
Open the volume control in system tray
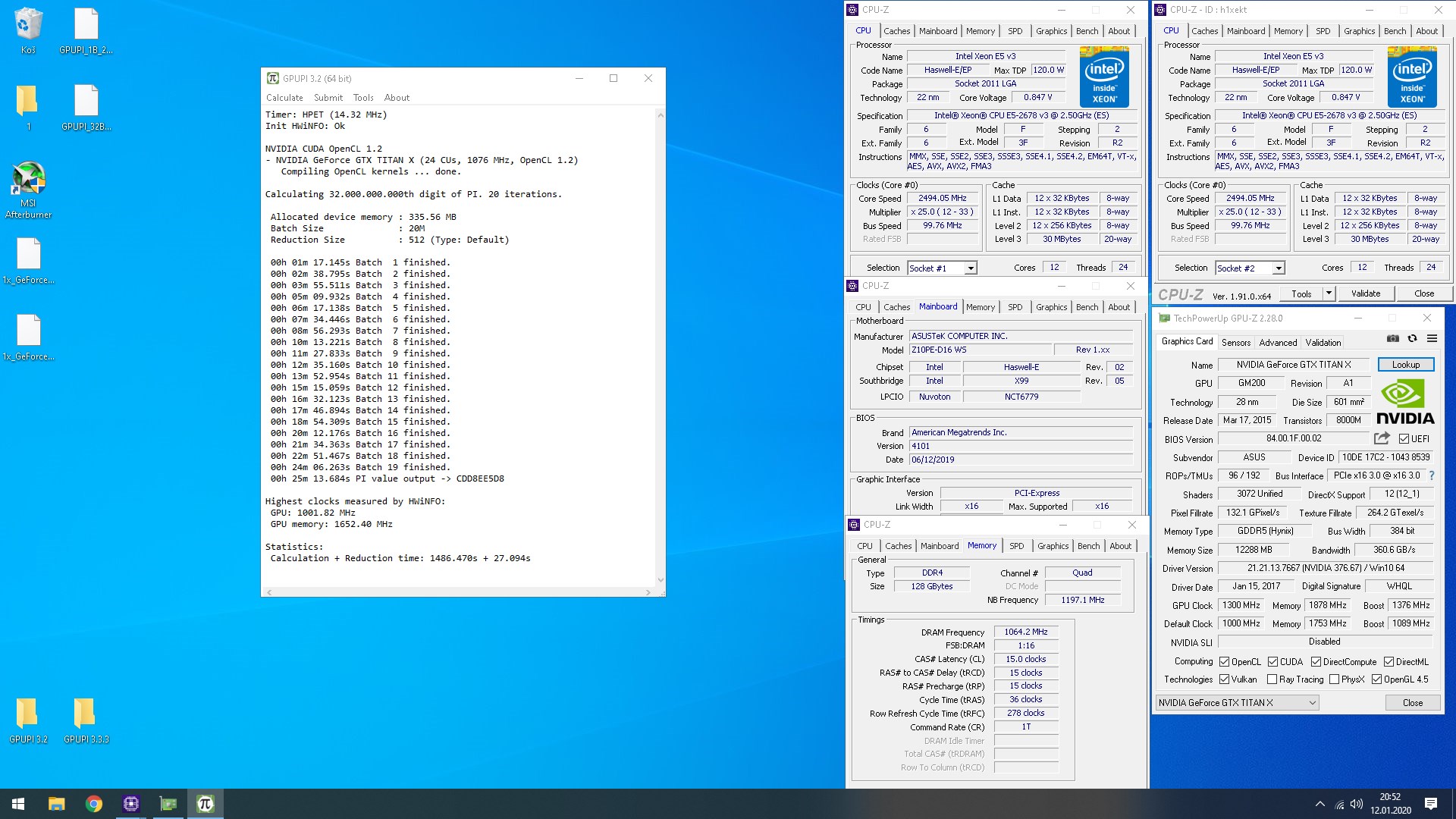point(1357,804)
